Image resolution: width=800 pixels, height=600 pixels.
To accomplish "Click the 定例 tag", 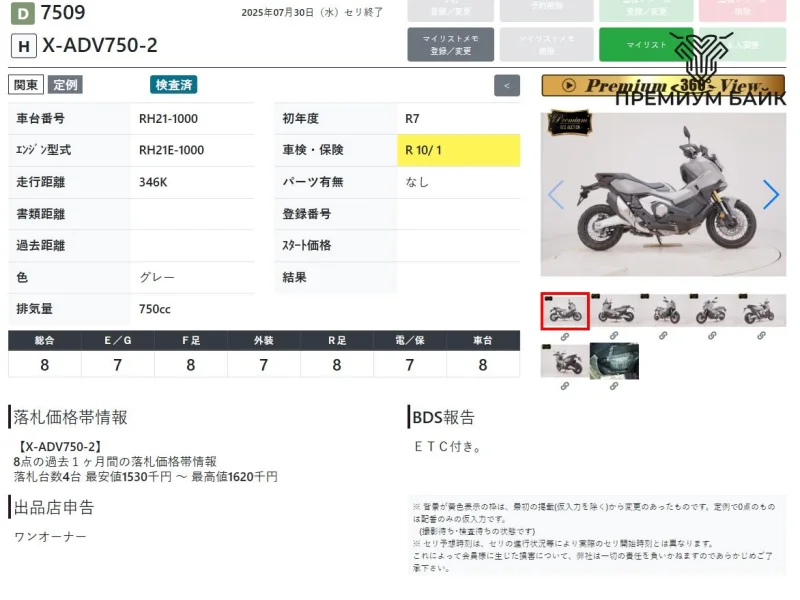I will (x=65, y=85).
